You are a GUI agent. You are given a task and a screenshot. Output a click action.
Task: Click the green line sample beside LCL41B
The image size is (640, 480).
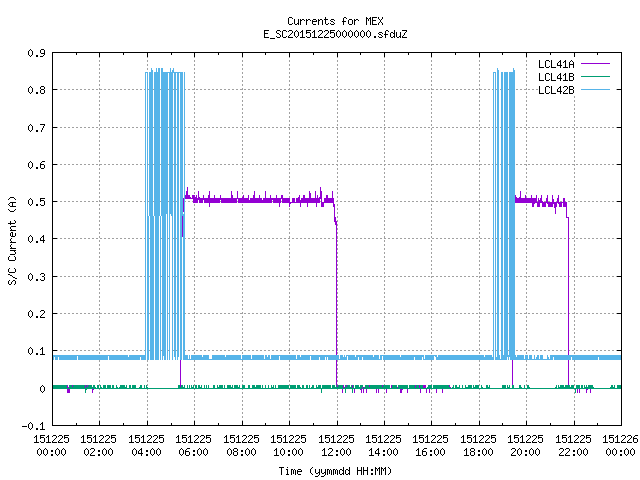[595, 76]
